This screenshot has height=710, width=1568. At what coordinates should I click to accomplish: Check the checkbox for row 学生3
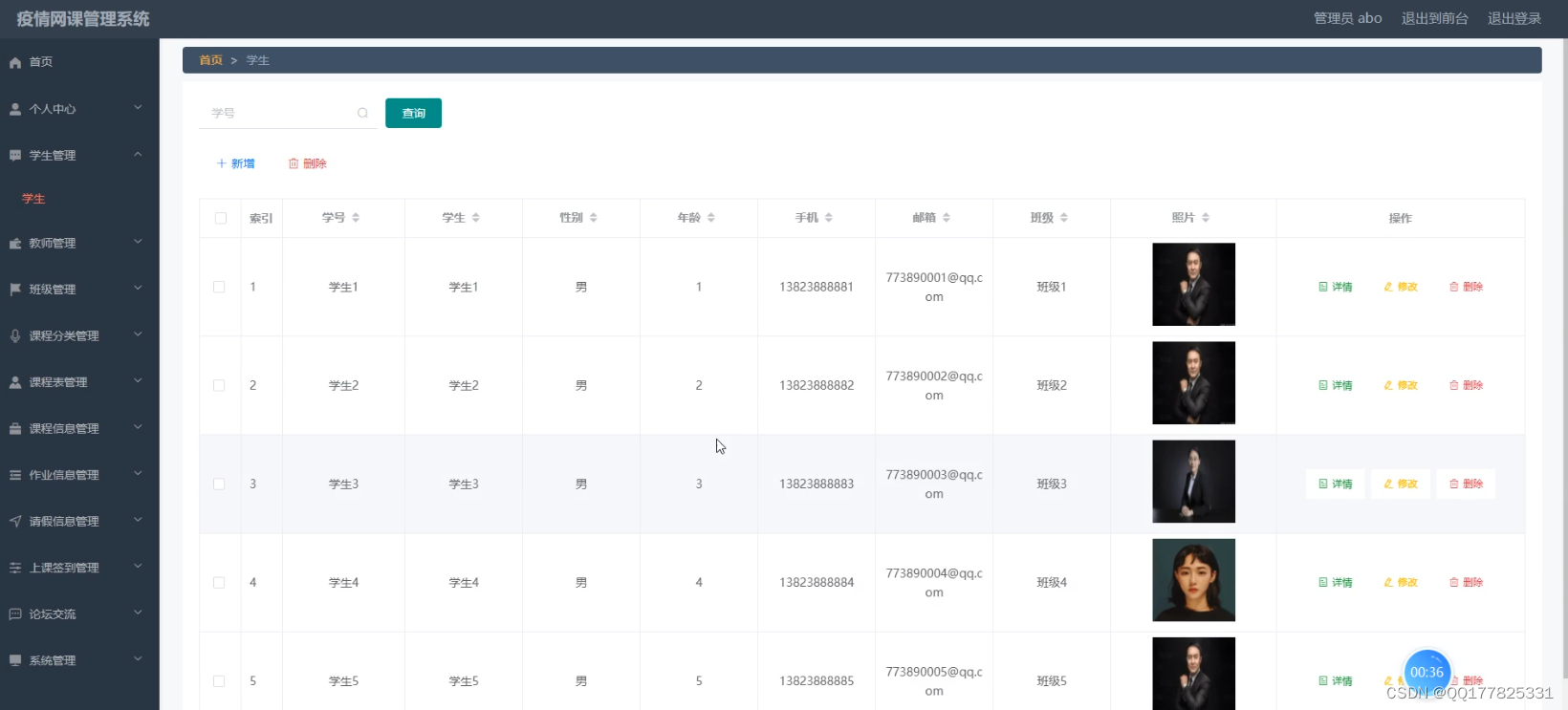click(219, 484)
